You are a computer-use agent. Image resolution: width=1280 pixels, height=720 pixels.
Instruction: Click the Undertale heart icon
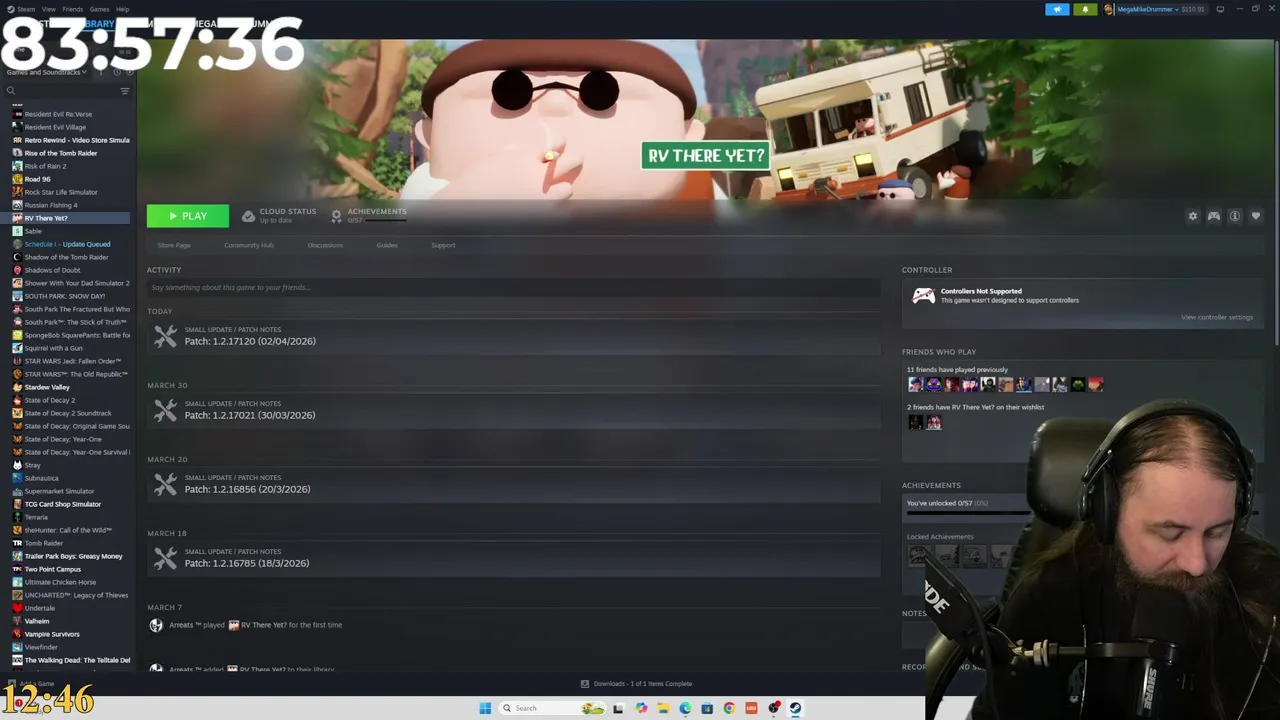pyautogui.click(x=17, y=608)
